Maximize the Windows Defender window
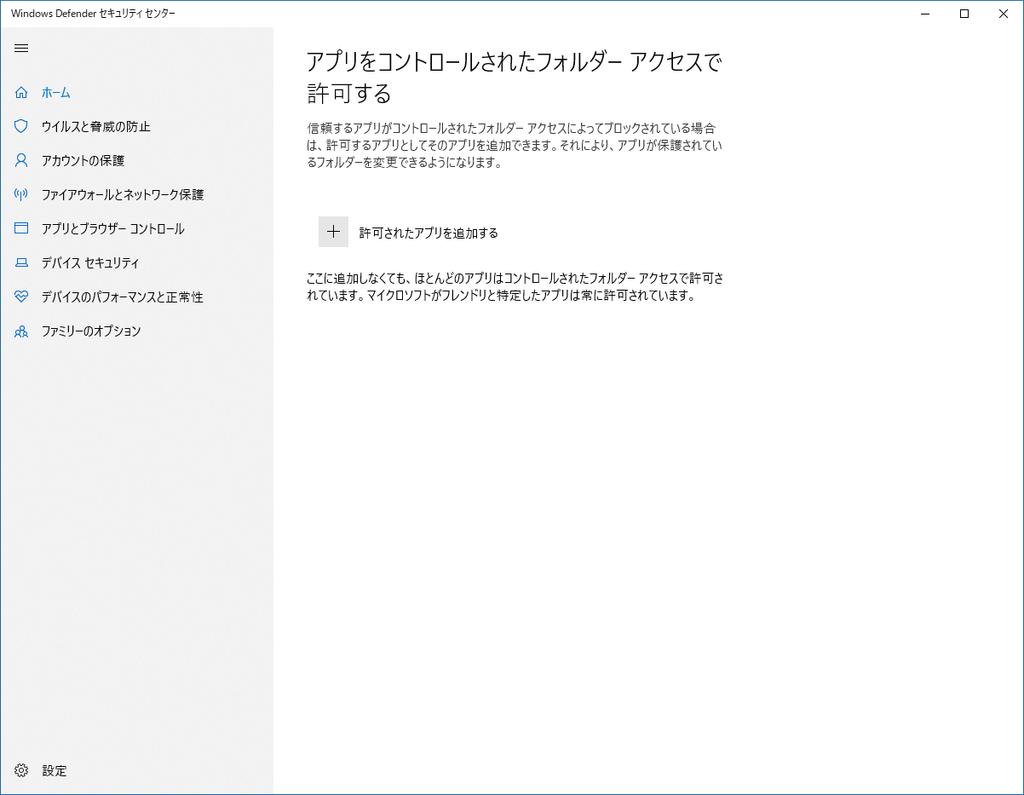The height and width of the screenshot is (795, 1024). [964, 14]
